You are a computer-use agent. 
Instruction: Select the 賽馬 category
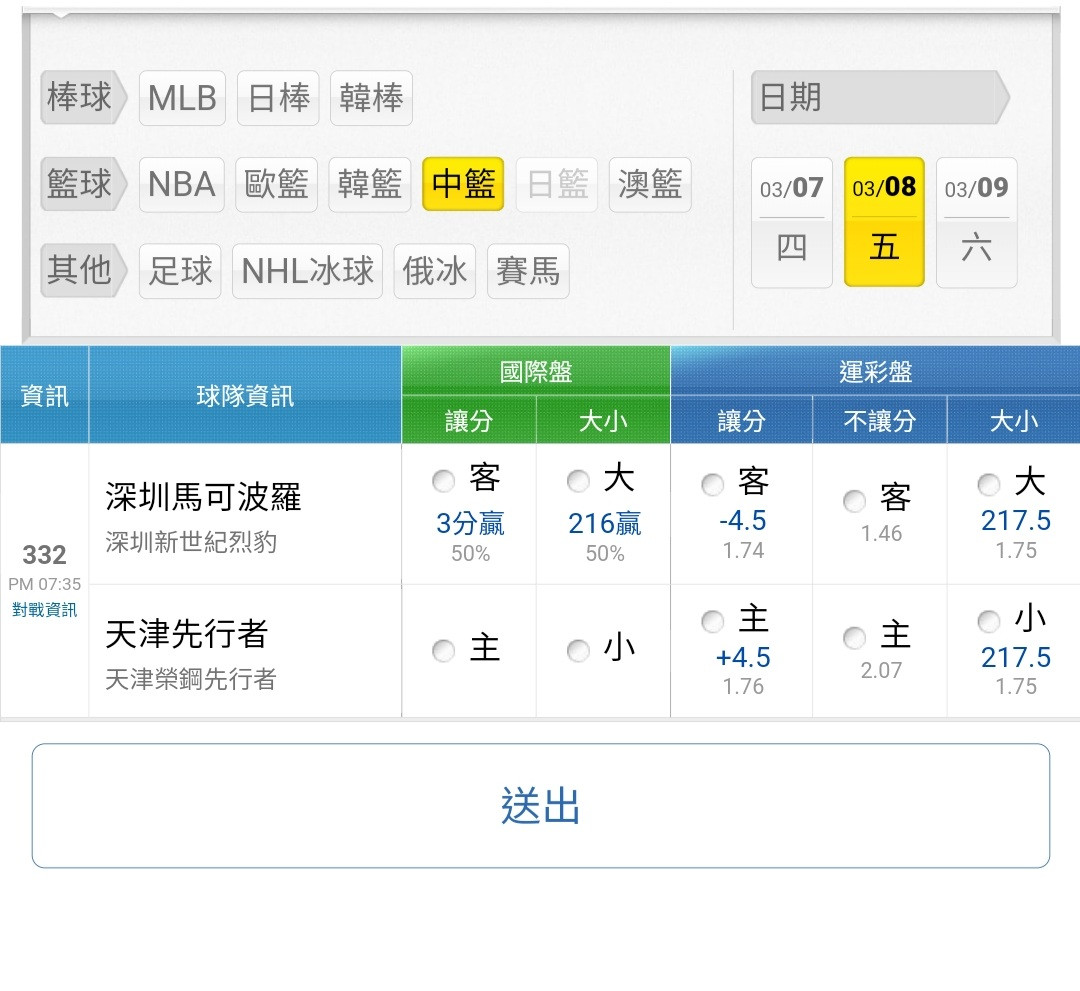click(x=528, y=271)
